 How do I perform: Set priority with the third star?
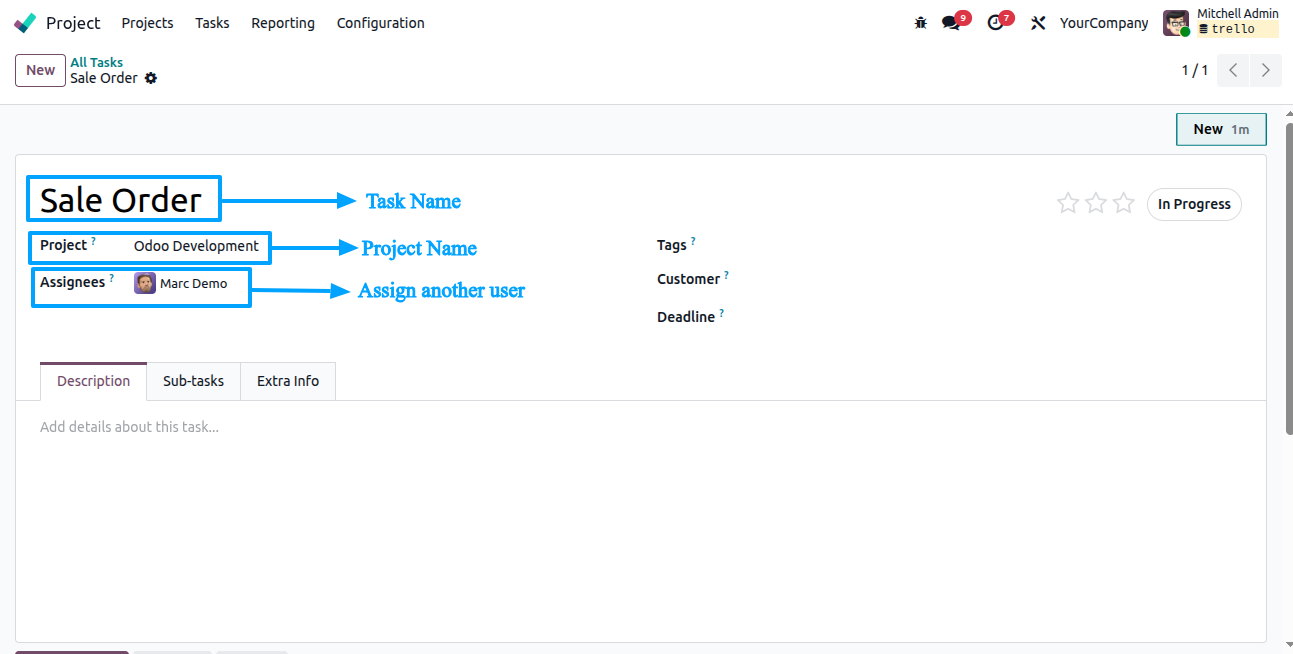1124,203
